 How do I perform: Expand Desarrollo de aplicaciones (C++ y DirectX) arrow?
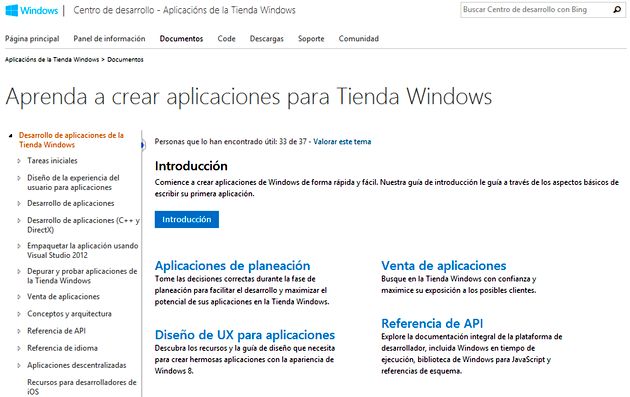tap(19, 220)
